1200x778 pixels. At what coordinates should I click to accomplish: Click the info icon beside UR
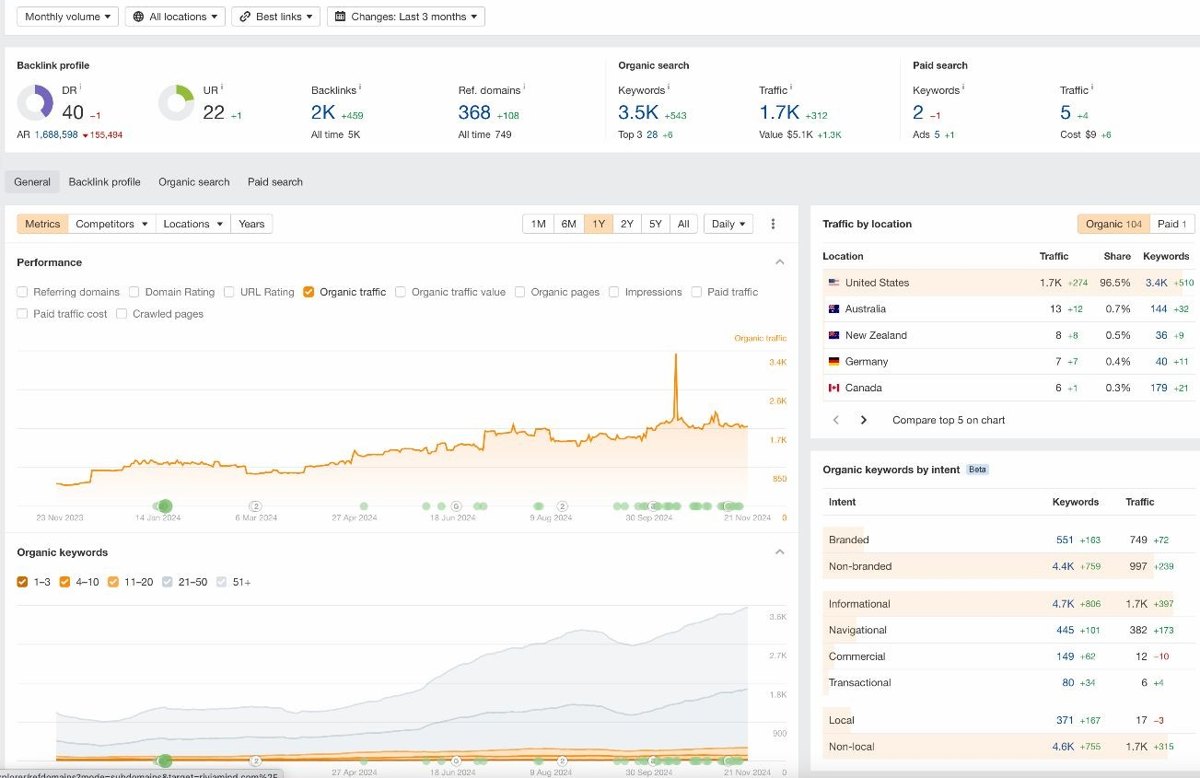coord(222,87)
